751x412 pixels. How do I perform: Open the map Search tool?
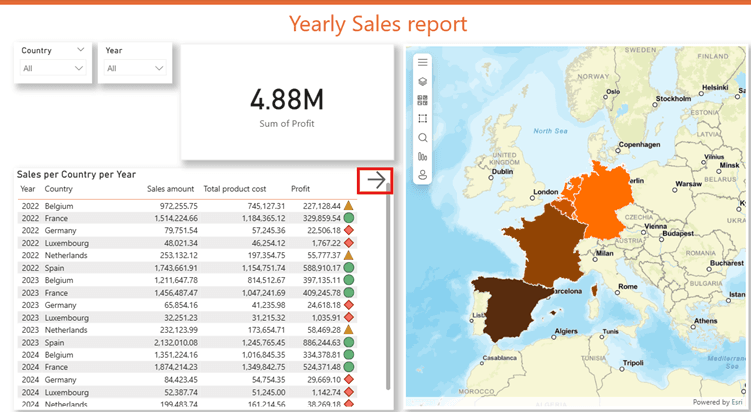pos(422,138)
